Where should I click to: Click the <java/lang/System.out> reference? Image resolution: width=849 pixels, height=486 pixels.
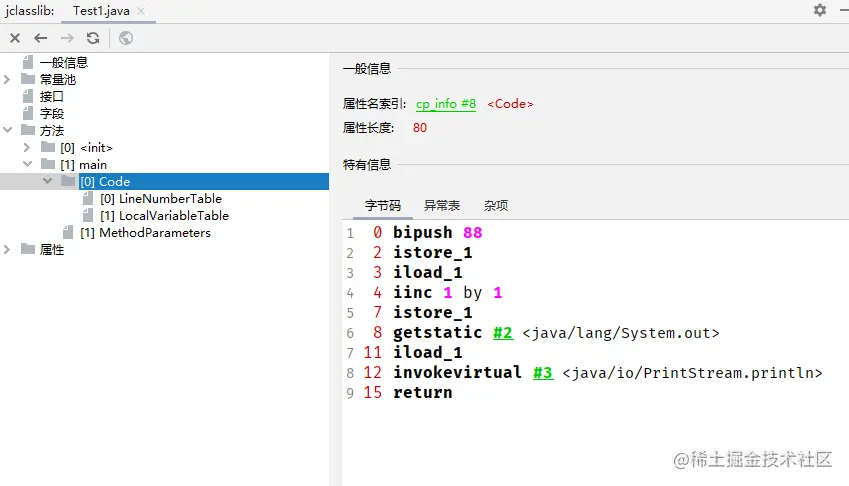click(x=621, y=333)
